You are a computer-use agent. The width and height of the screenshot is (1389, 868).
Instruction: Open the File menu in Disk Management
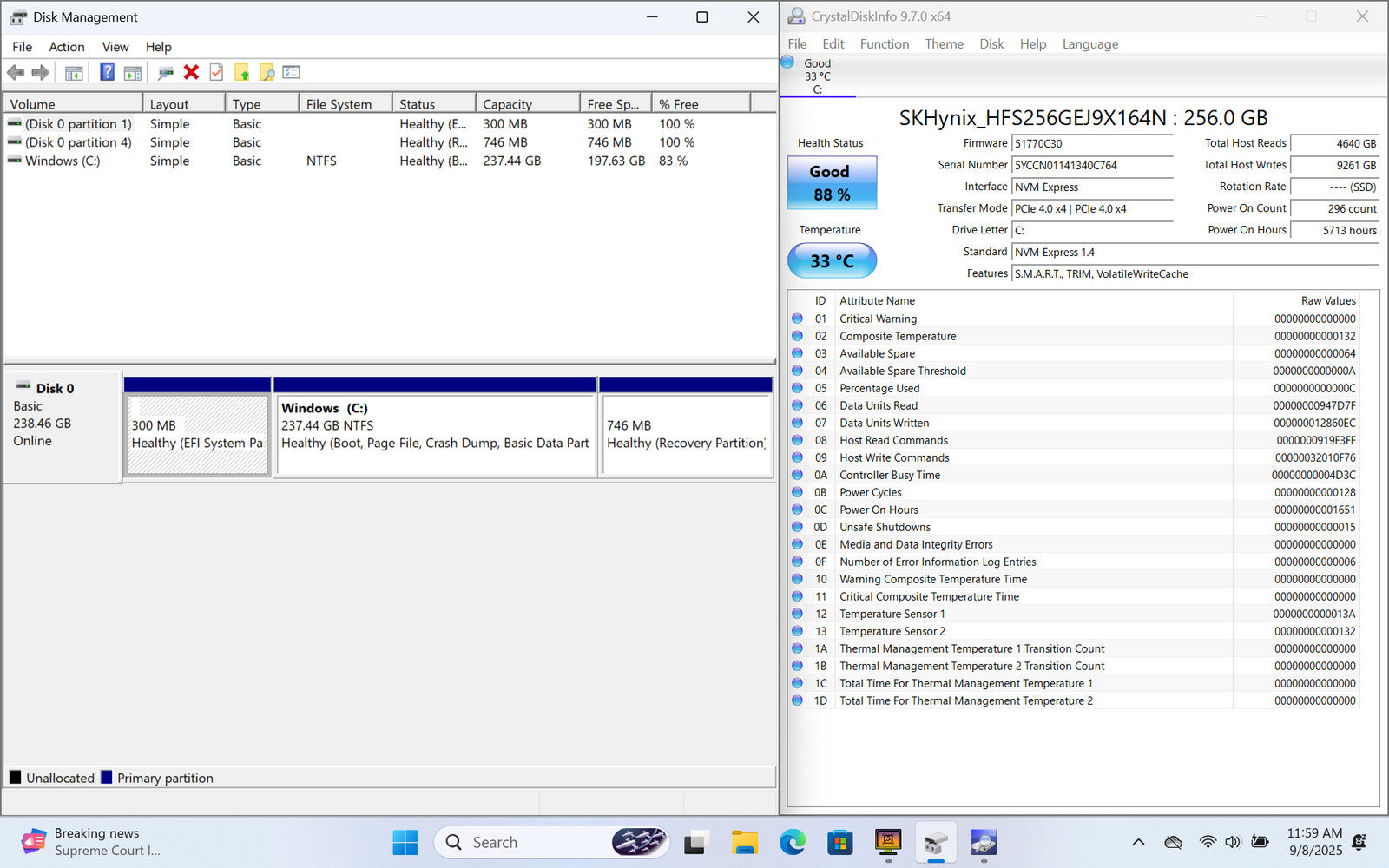point(22,47)
